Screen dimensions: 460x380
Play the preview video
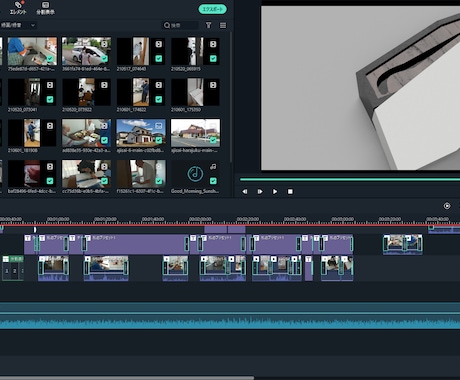[275, 192]
